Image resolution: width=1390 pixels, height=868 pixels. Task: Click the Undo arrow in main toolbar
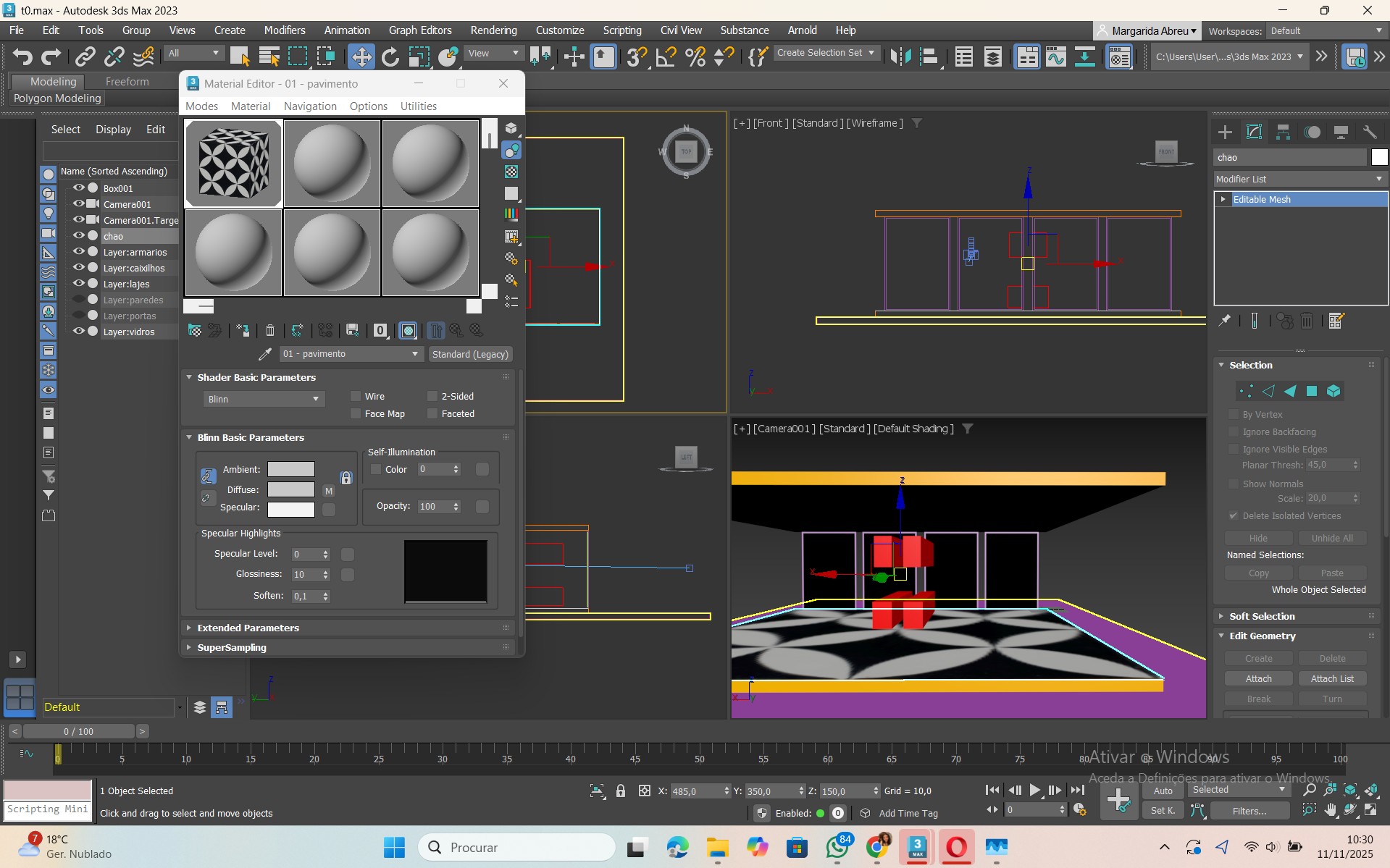coord(22,56)
